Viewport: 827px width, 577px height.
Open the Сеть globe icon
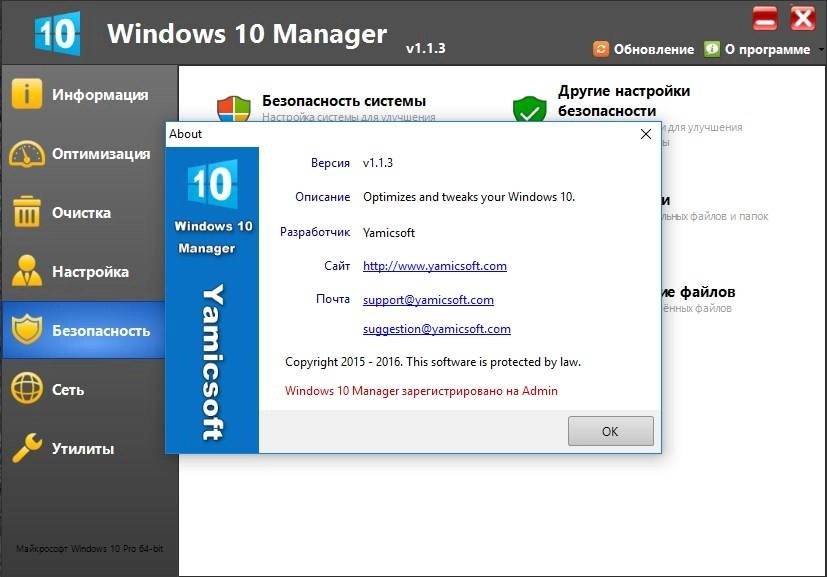[x=26, y=388]
